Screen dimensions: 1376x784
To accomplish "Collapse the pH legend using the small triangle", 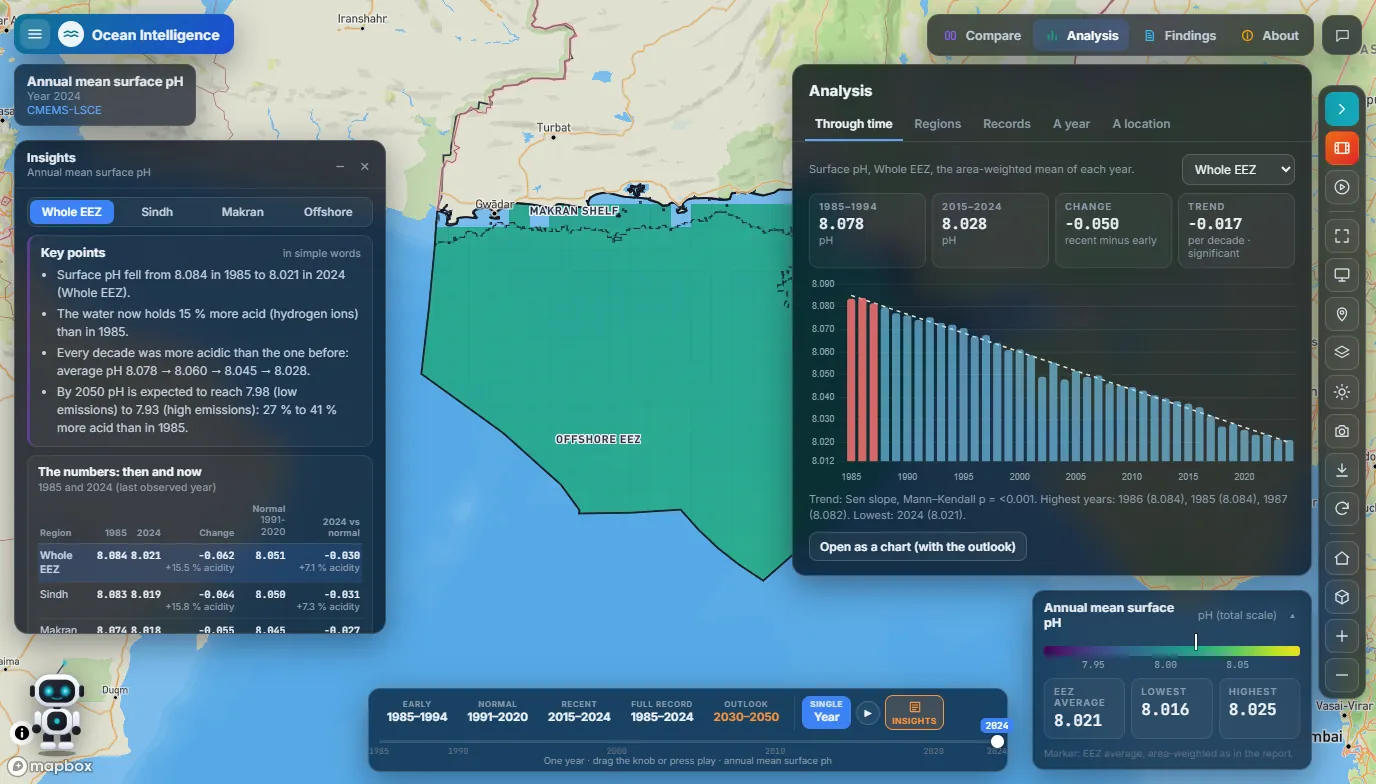I will [x=1292, y=616].
